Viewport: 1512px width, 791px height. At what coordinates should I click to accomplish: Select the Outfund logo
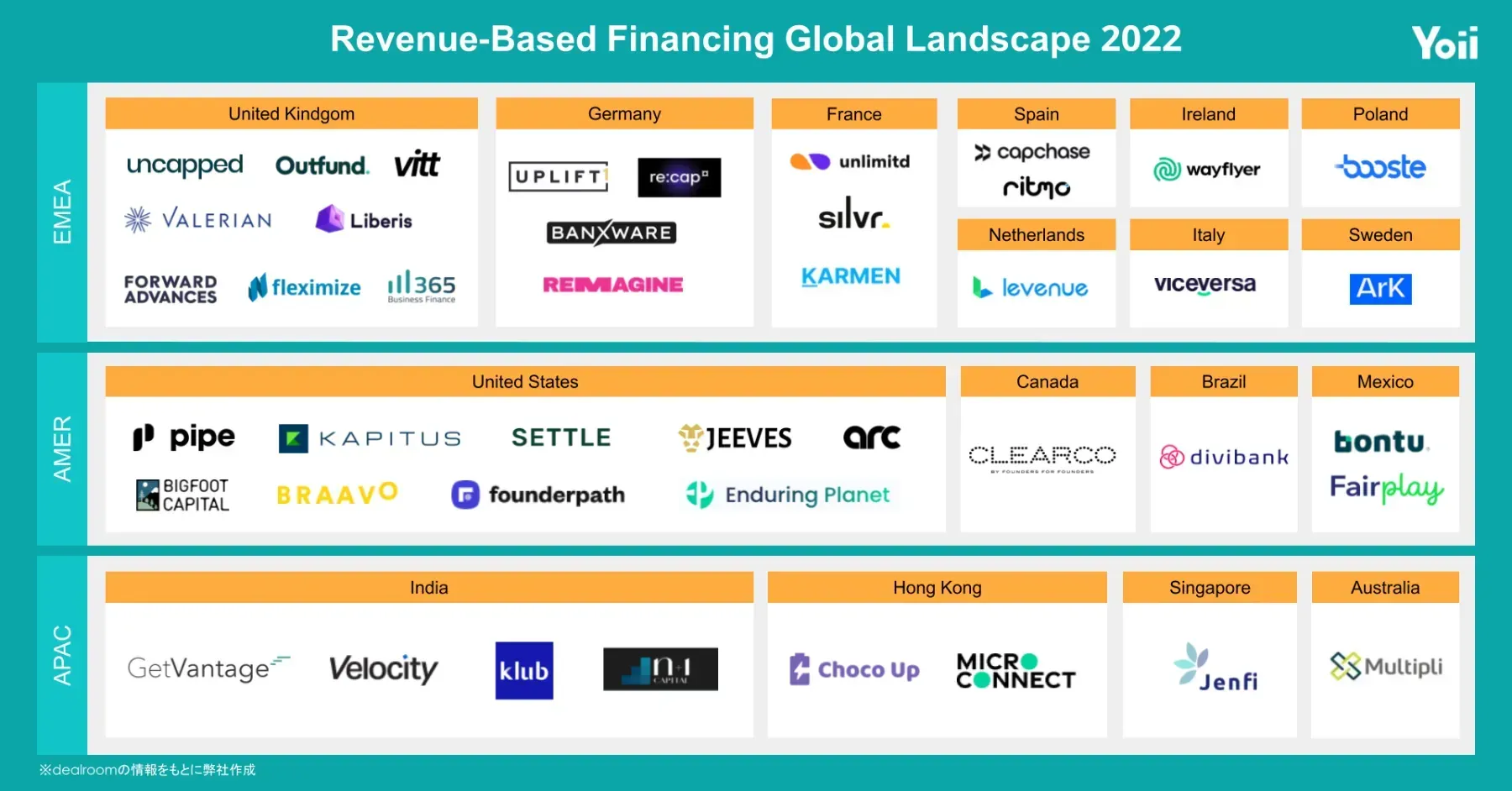click(323, 165)
